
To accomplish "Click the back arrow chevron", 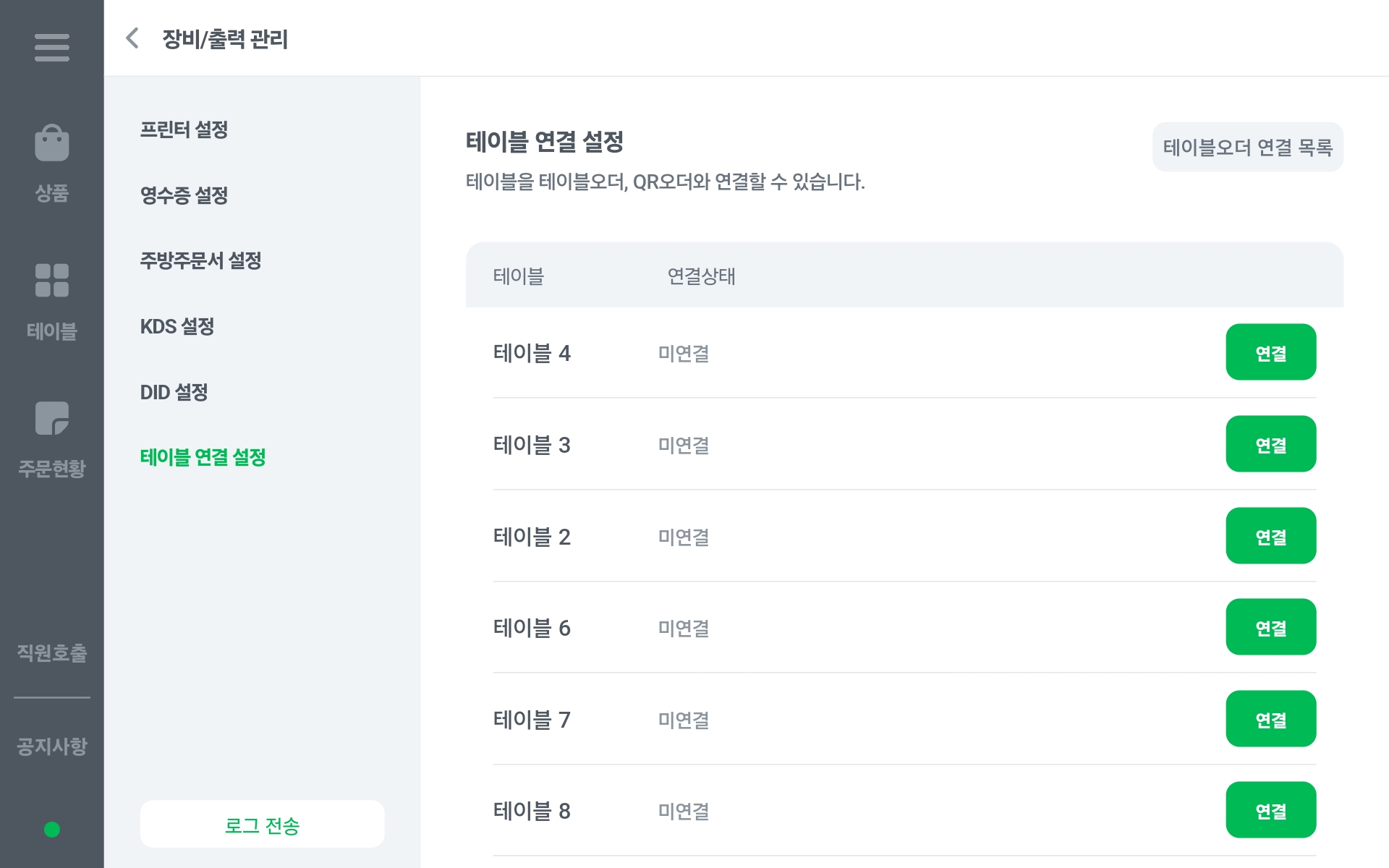I will (x=132, y=38).
